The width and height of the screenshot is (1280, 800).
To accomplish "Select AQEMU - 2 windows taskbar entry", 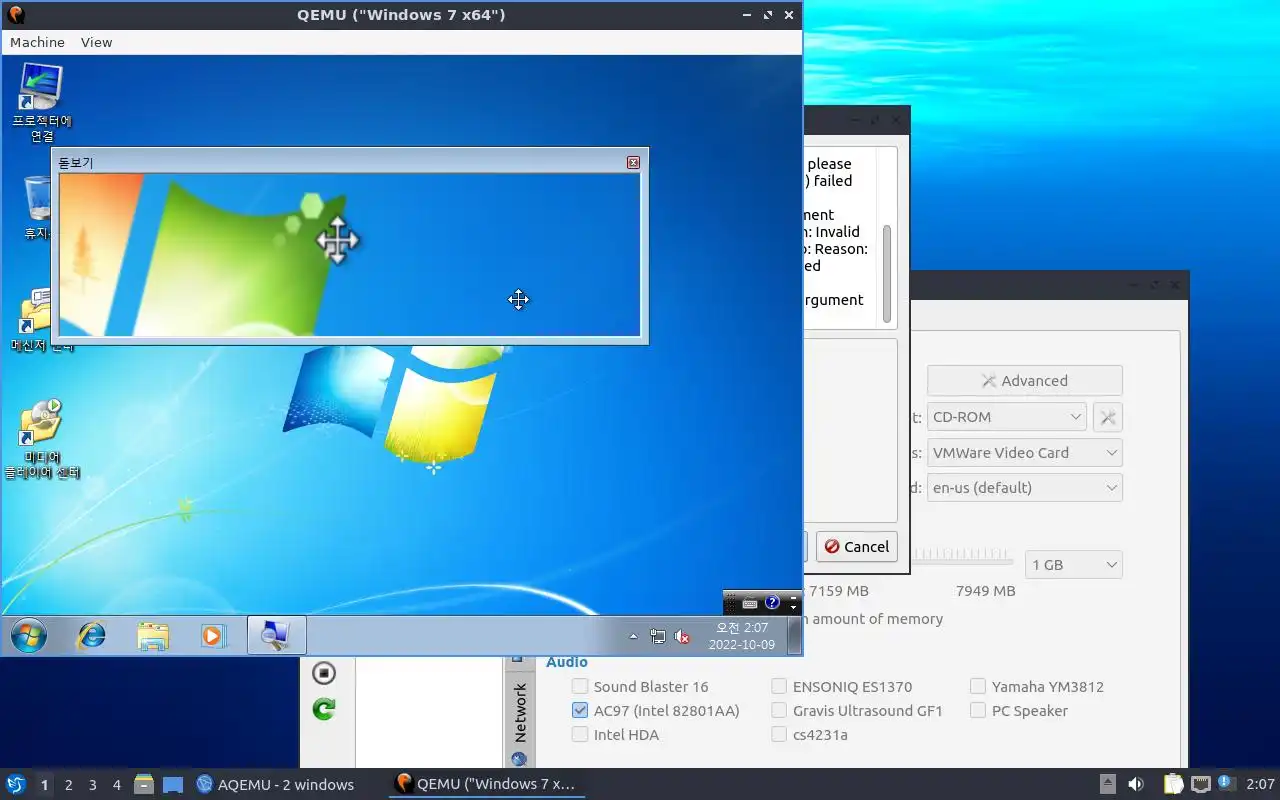I will (x=276, y=785).
